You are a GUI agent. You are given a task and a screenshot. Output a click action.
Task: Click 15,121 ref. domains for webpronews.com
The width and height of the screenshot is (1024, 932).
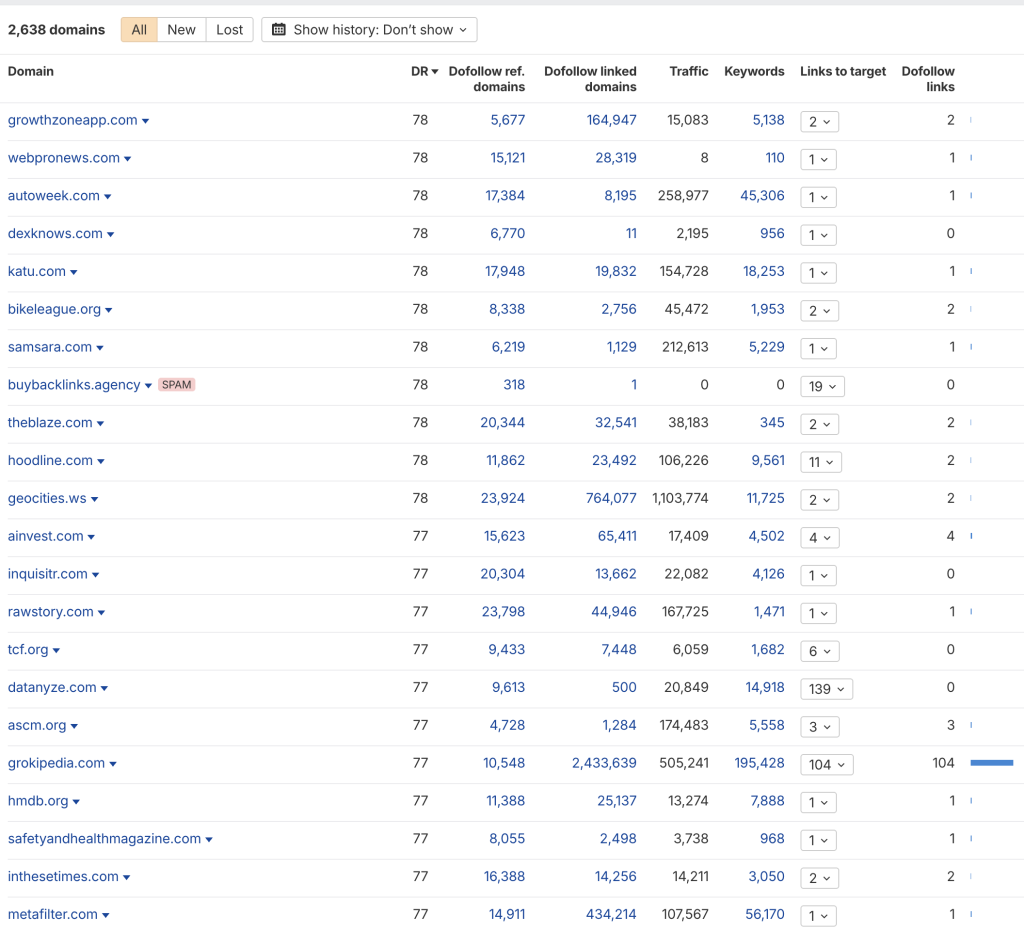coord(507,158)
